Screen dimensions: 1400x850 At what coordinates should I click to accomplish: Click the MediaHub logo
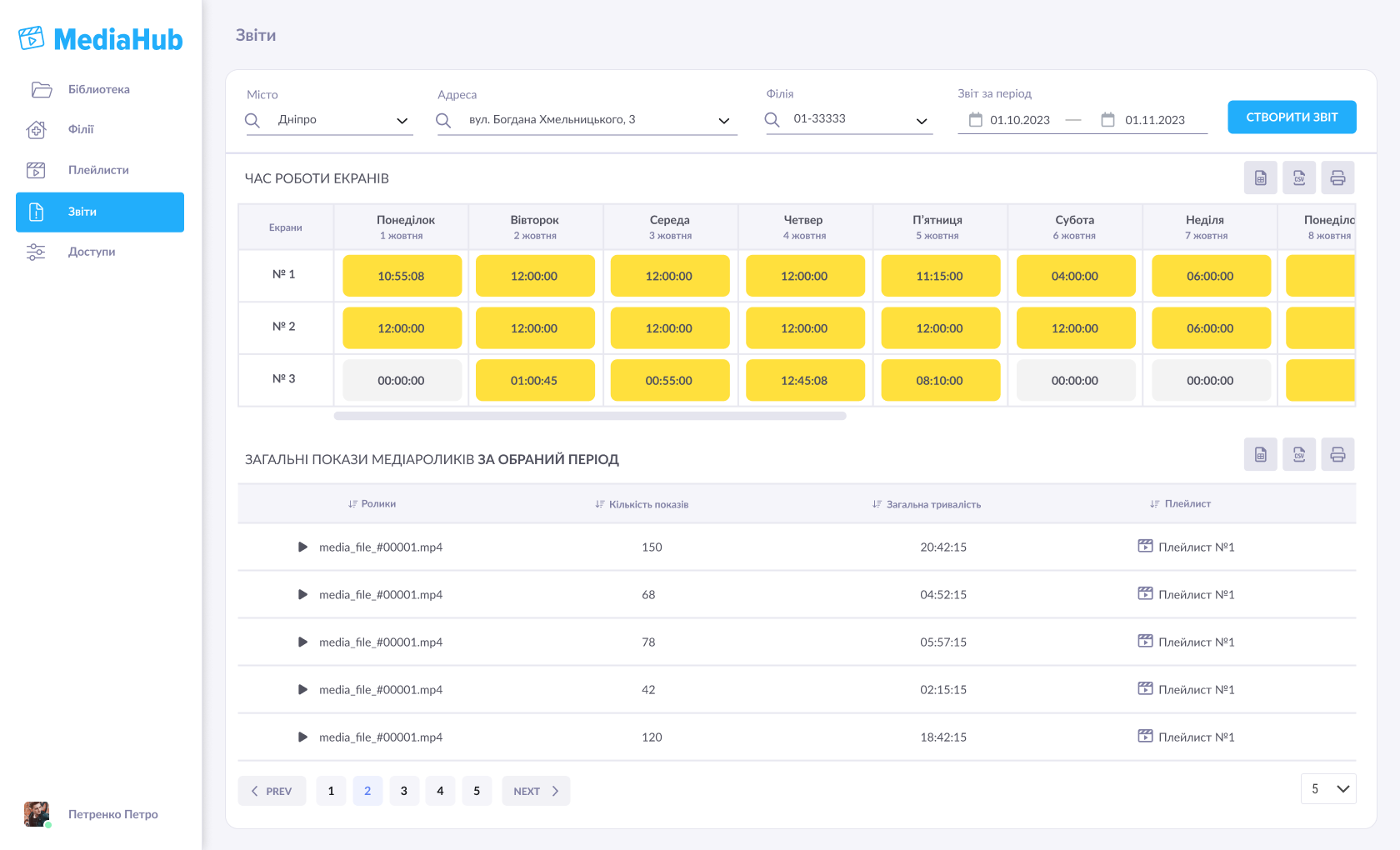[x=101, y=38]
